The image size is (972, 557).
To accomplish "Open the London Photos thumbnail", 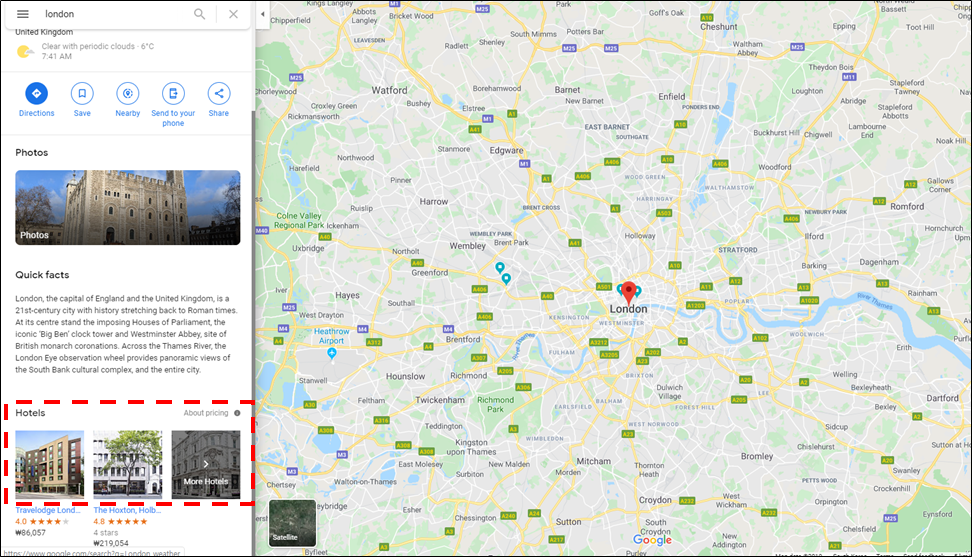I will click(x=128, y=208).
